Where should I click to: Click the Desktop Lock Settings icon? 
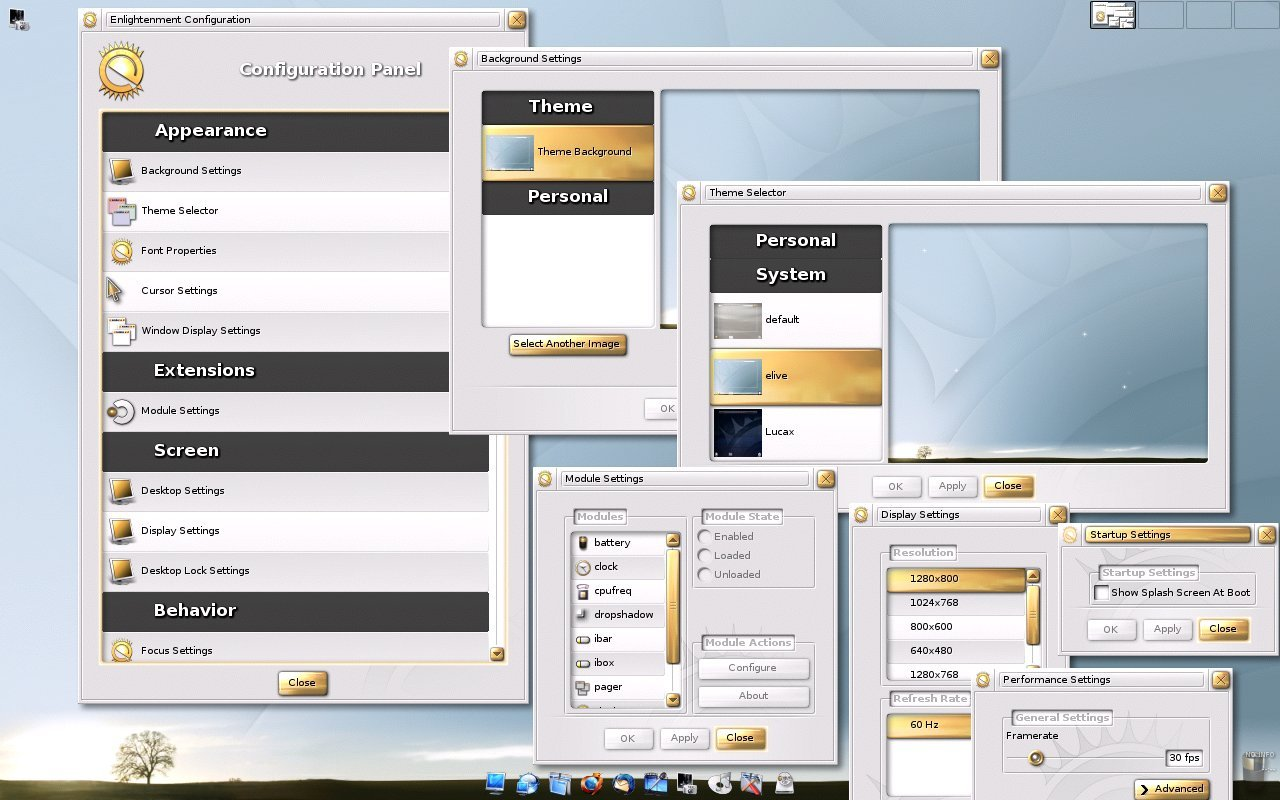click(122, 571)
